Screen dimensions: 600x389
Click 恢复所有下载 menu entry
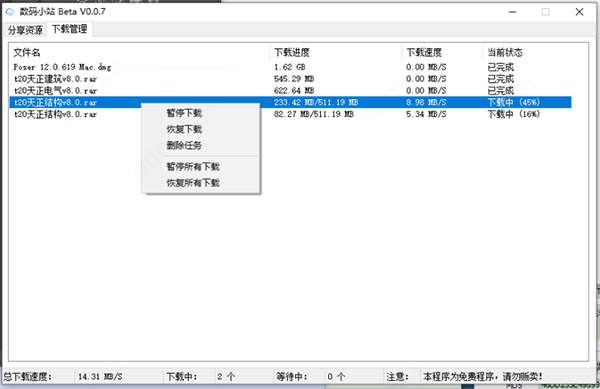193,183
